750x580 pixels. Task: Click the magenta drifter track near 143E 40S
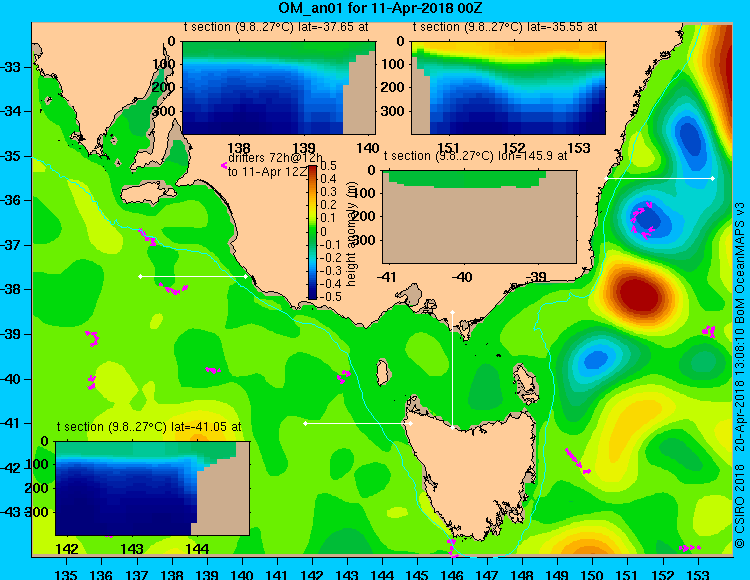click(343, 376)
